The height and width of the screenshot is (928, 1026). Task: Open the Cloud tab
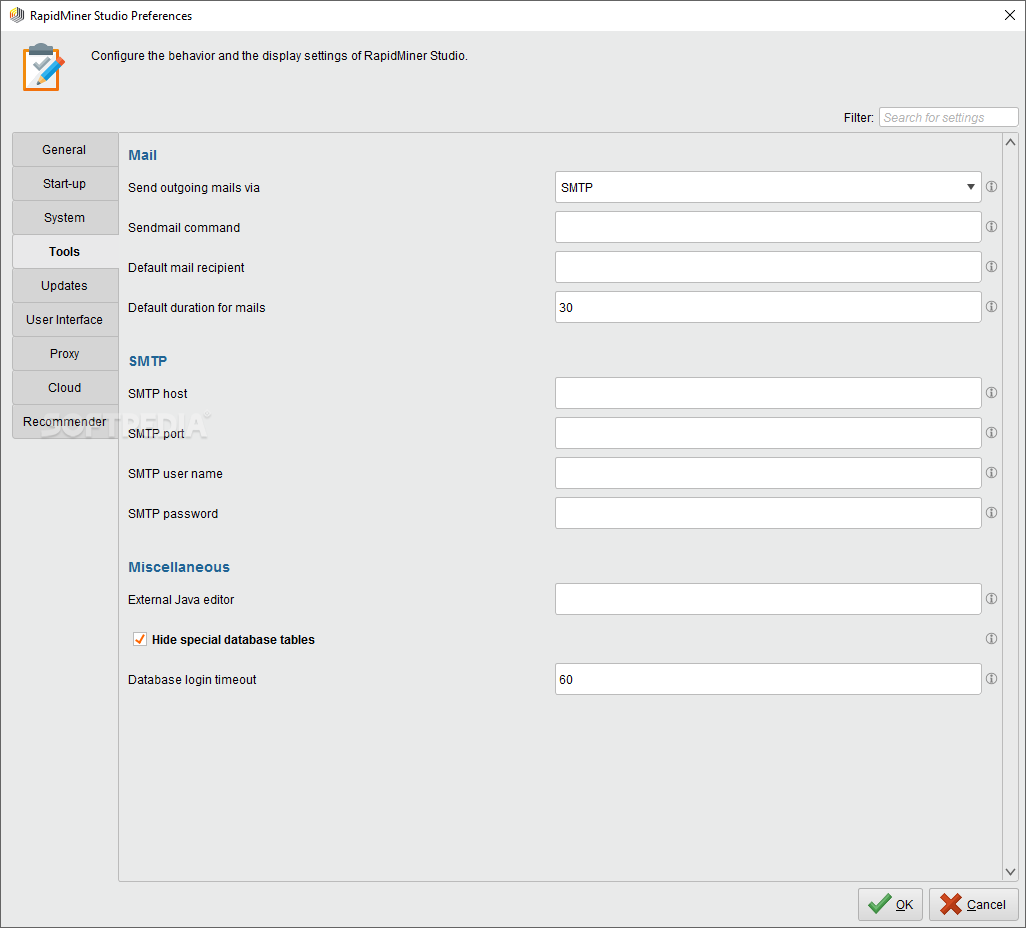tap(65, 387)
